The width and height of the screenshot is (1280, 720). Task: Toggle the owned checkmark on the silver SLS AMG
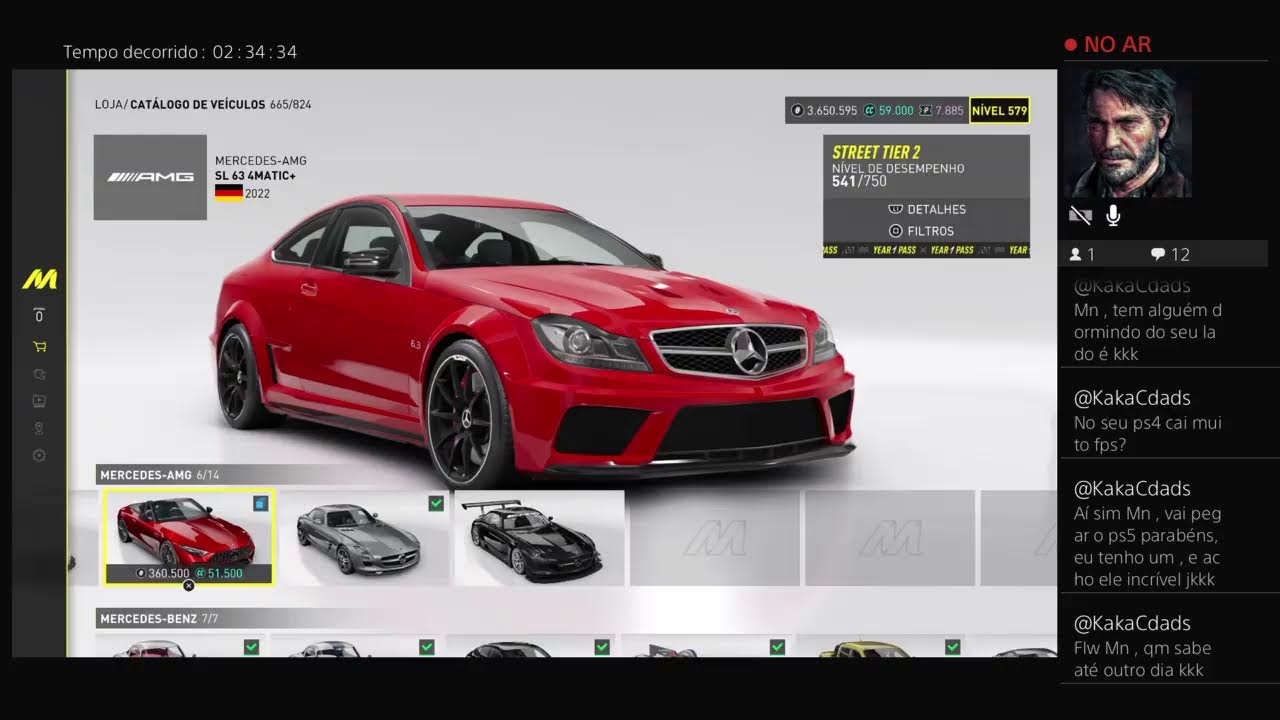click(436, 503)
